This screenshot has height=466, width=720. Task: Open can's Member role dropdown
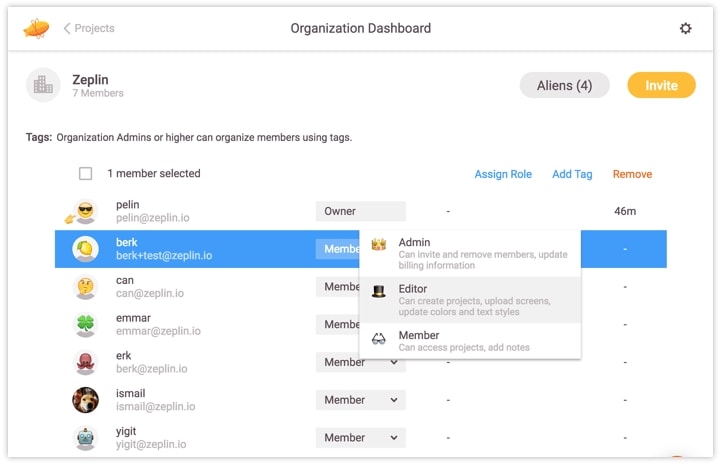(x=338, y=287)
